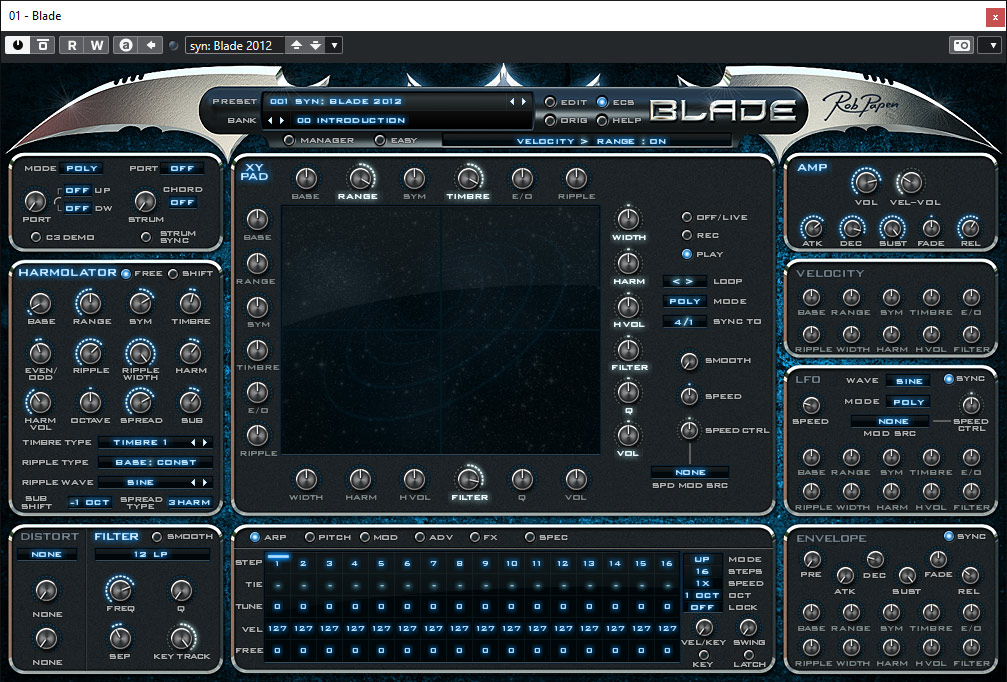Load the previous preset using up arrow
The height and width of the screenshot is (682, 1007).
[296, 45]
